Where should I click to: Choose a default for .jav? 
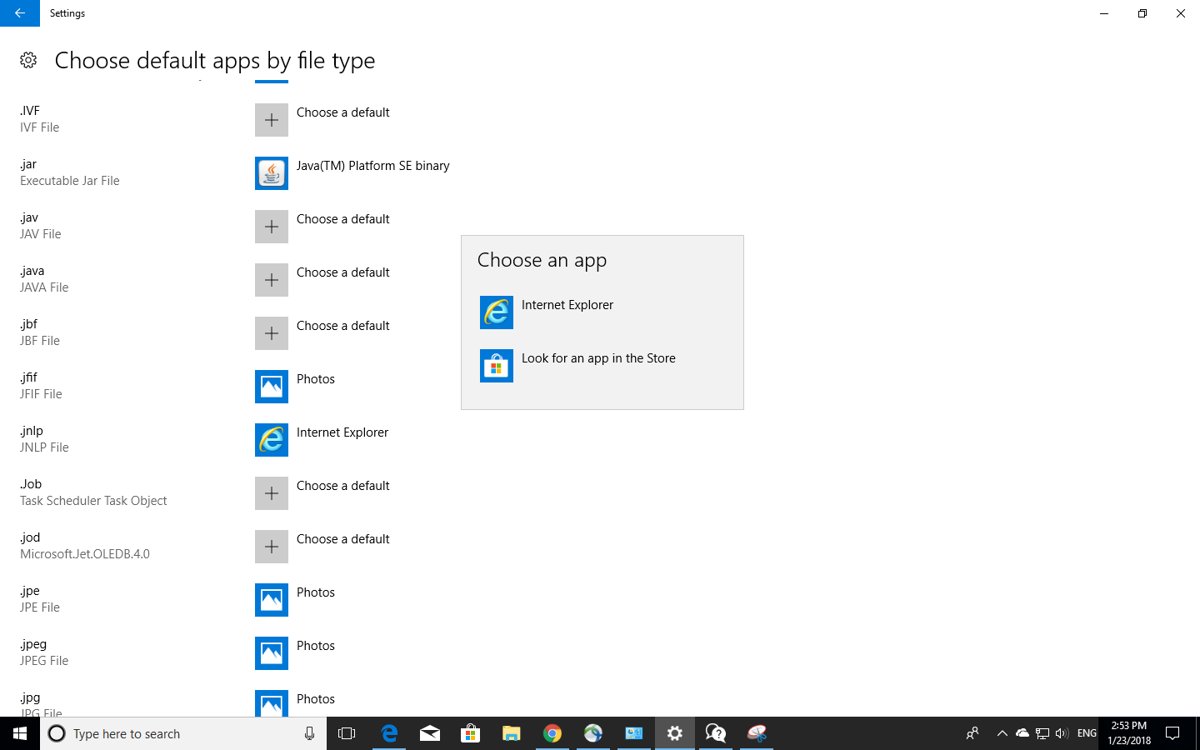tap(343, 219)
